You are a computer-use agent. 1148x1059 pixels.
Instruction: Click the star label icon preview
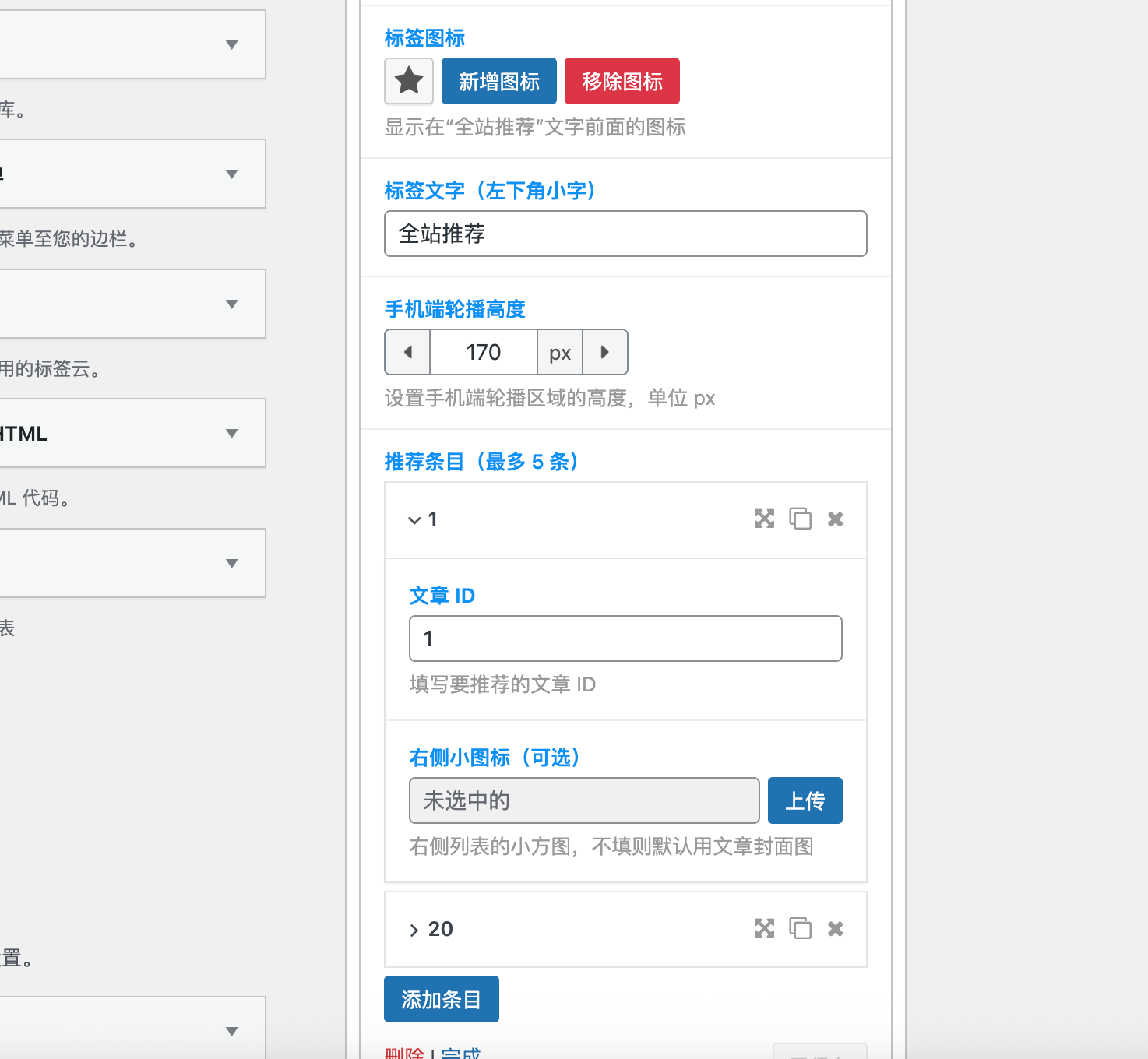tap(408, 81)
